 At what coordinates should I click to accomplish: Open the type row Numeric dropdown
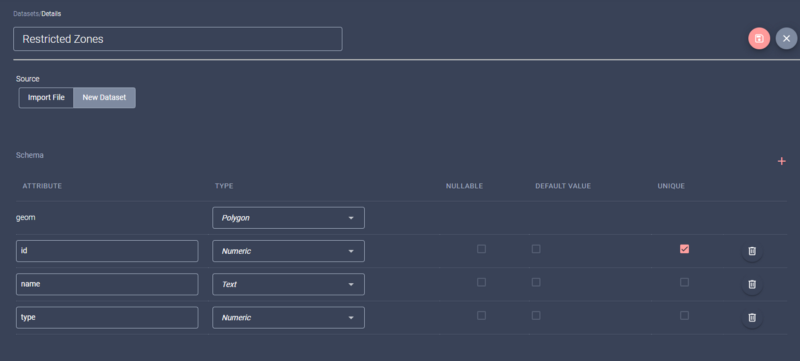[288, 317]
